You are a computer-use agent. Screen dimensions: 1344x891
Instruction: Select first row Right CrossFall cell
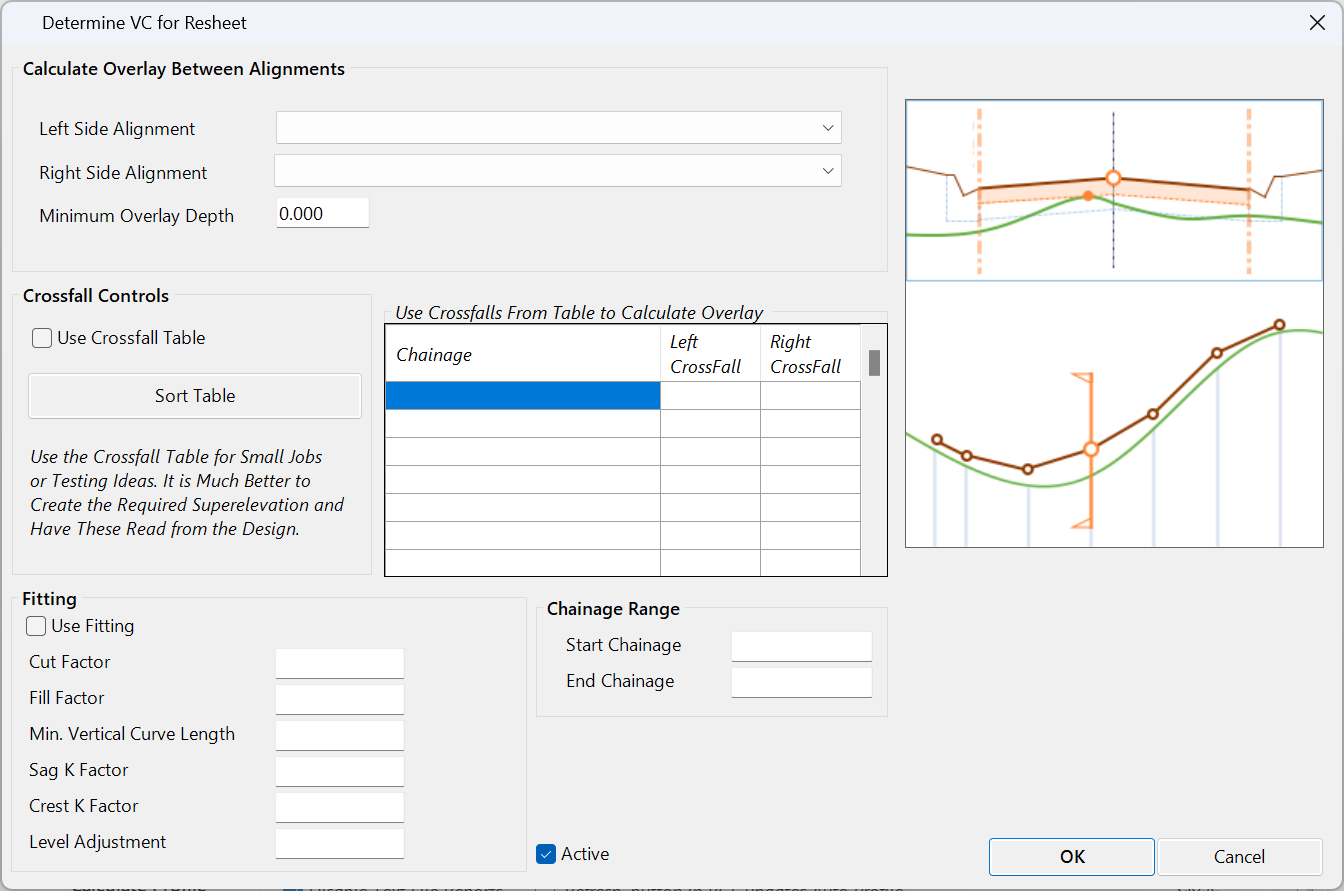click(x=810, y=396)
